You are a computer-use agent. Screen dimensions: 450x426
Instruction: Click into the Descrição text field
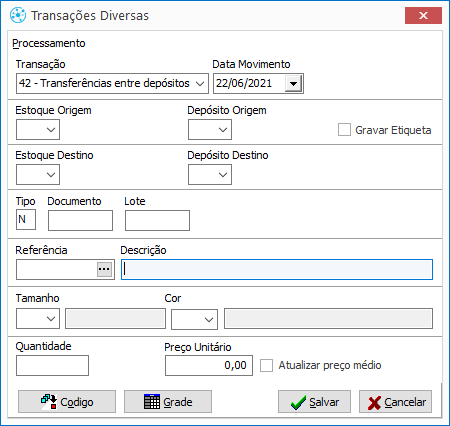click(x=277, y=269)
